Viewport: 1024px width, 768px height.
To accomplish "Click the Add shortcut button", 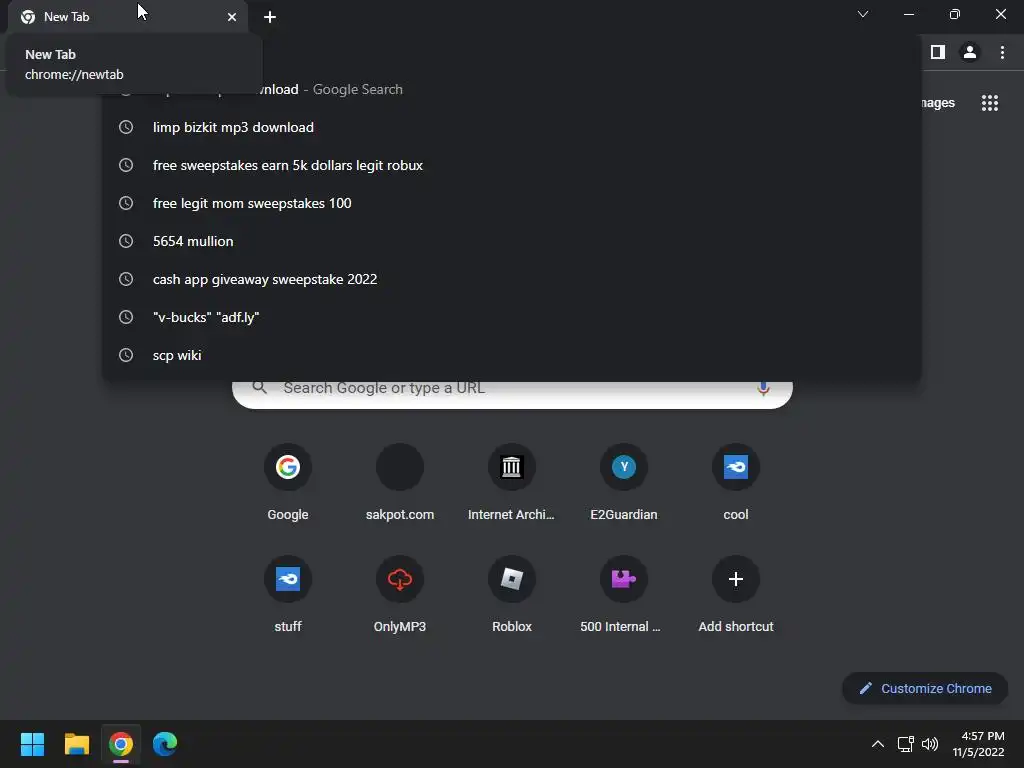I will tap(736, 595).
